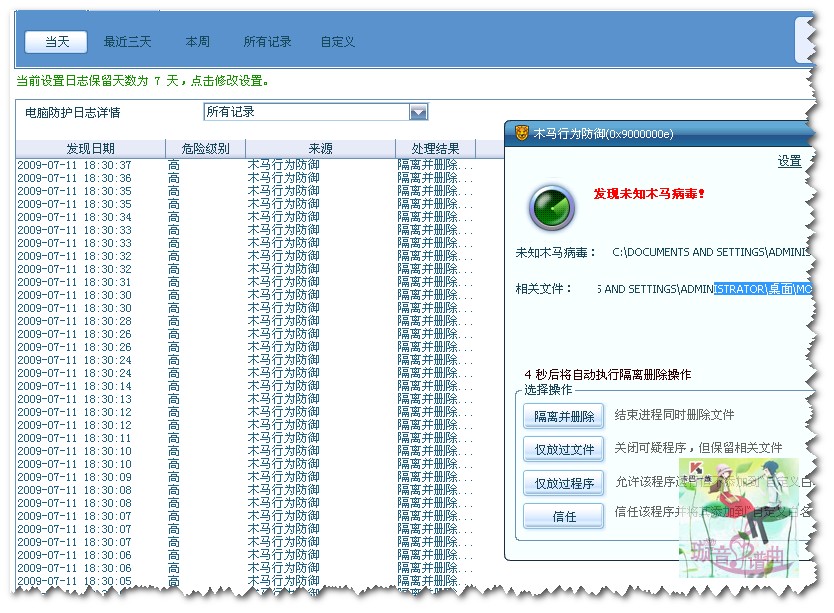Click green log retention settings link text
Viewport: 834px width, 613px height.
[143, 81]
